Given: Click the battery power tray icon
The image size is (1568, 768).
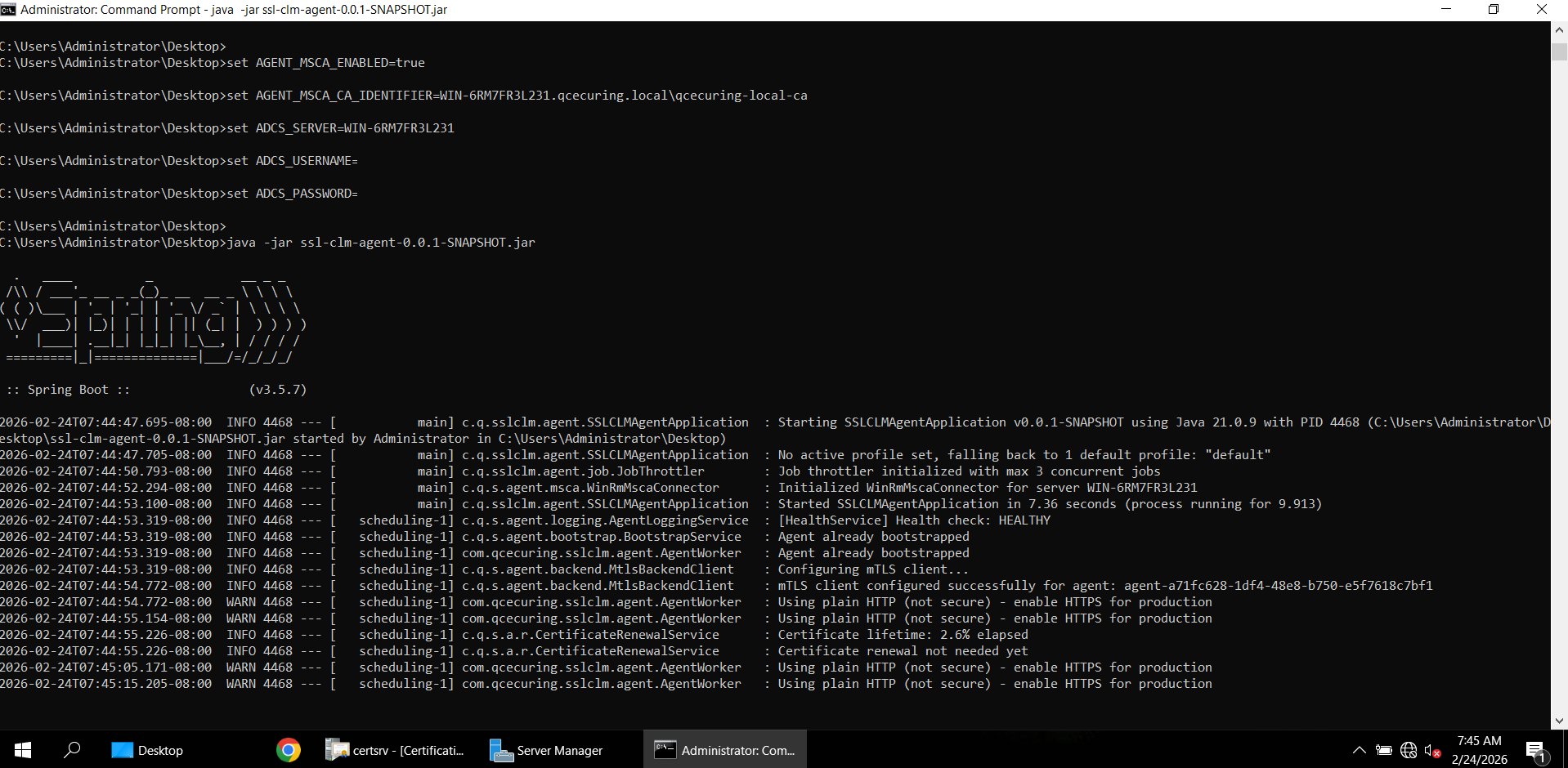Looking at the screenshot, I should coord(1383,750).
